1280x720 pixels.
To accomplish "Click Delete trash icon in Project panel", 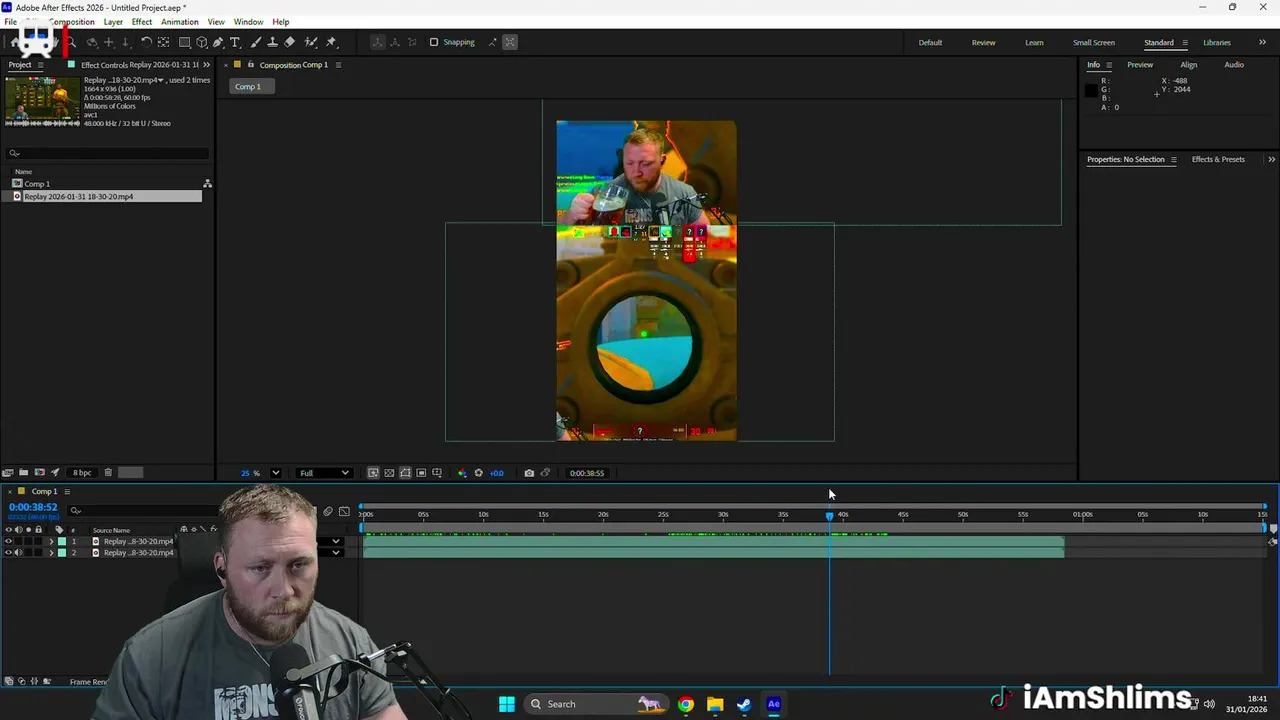I will [x=108, y=472].
